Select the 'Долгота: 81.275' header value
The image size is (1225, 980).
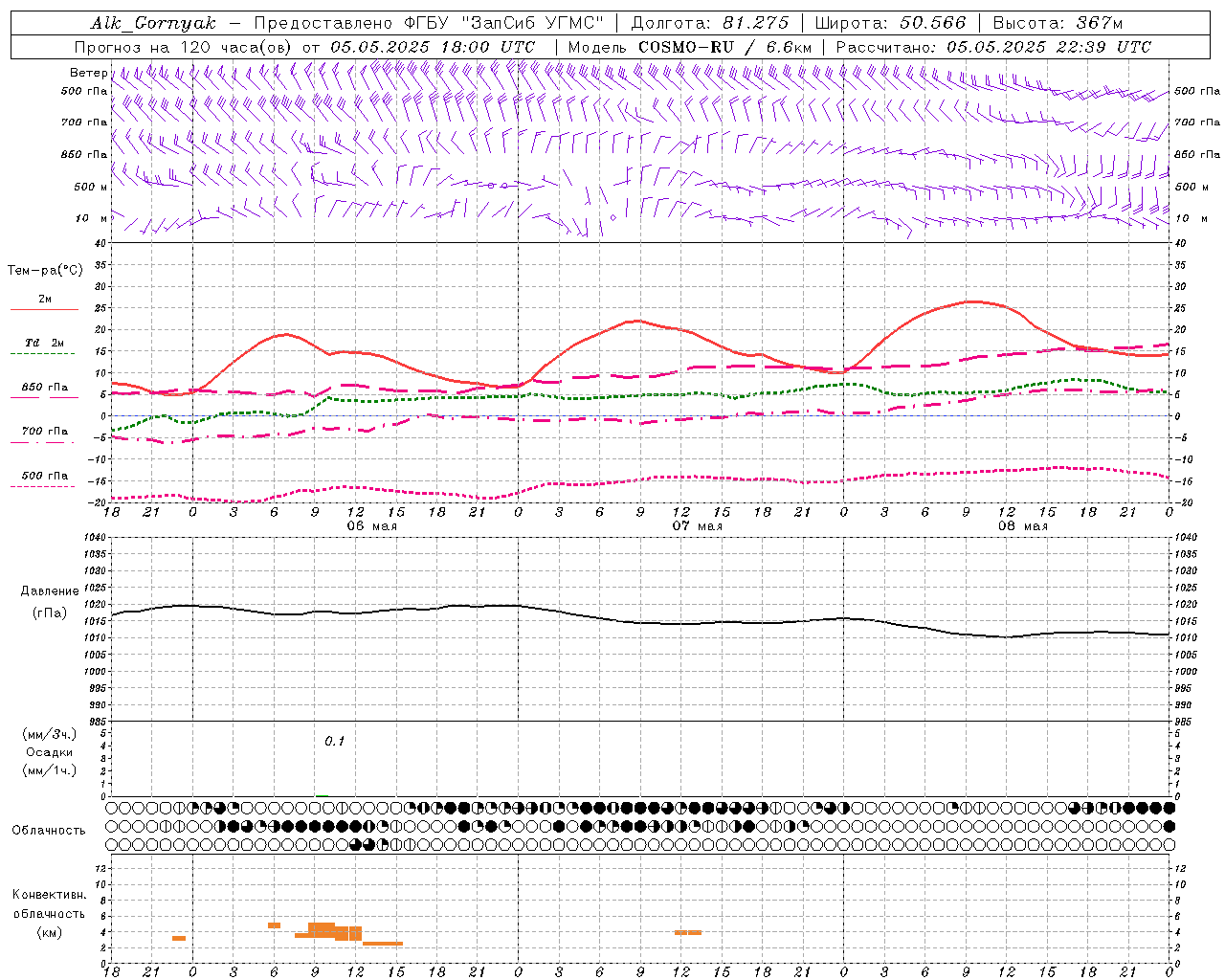710,23
